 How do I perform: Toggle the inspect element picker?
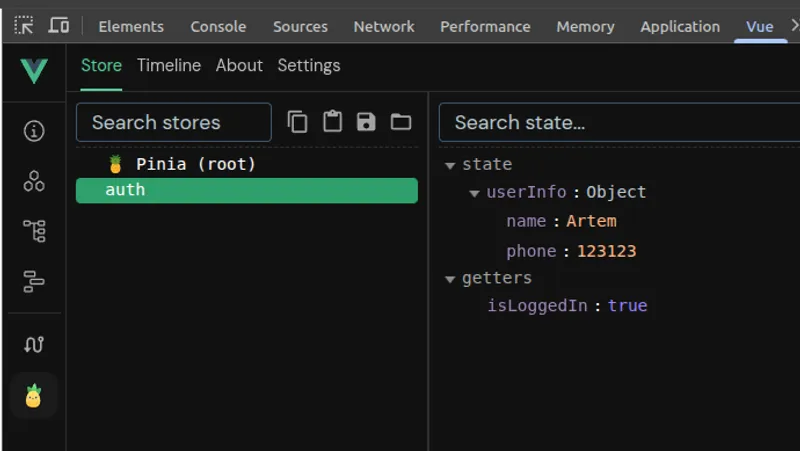pyautogui.click(x=24, y=26)
